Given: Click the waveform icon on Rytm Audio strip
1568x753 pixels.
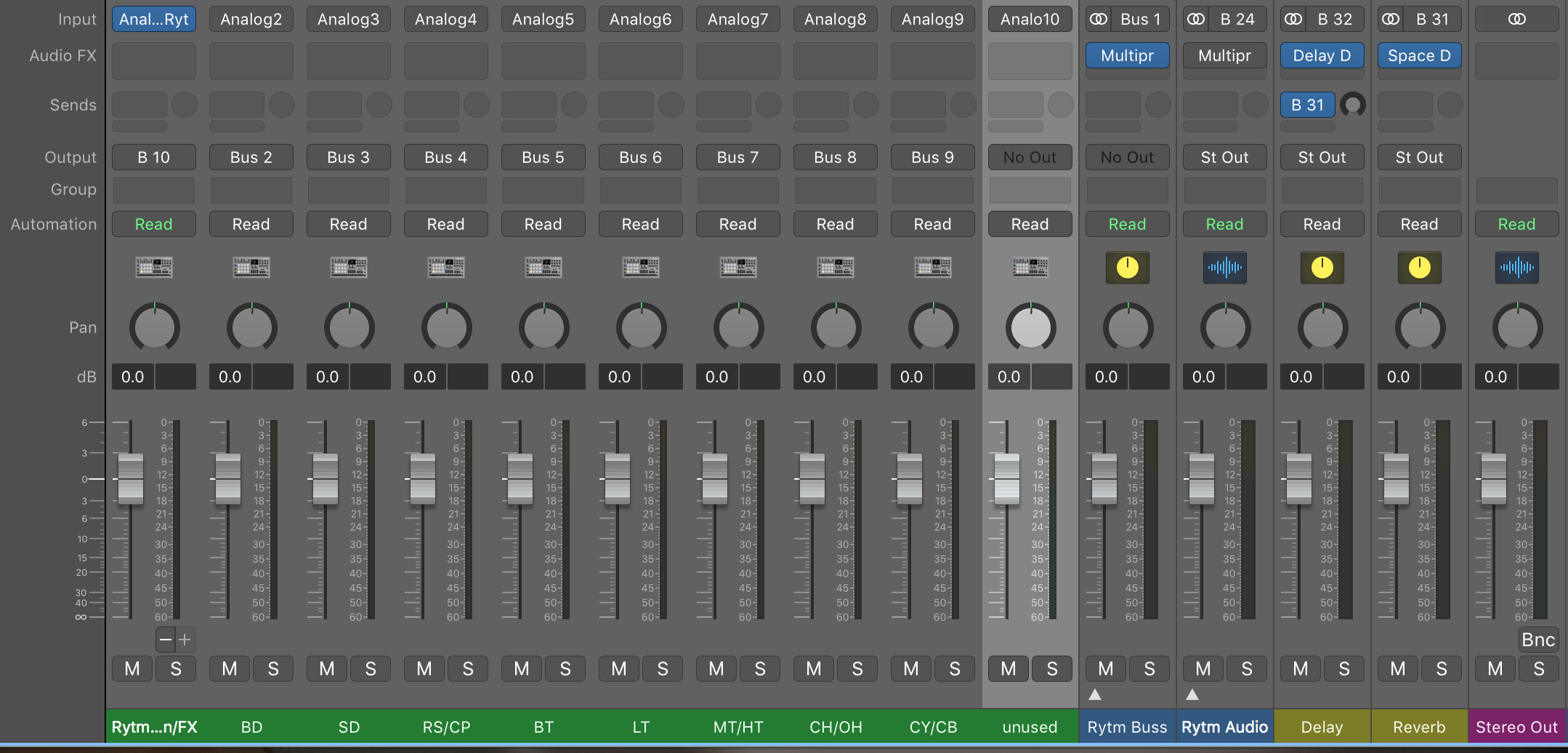Looking at the screenshot, I should (x=1224, y=267).
